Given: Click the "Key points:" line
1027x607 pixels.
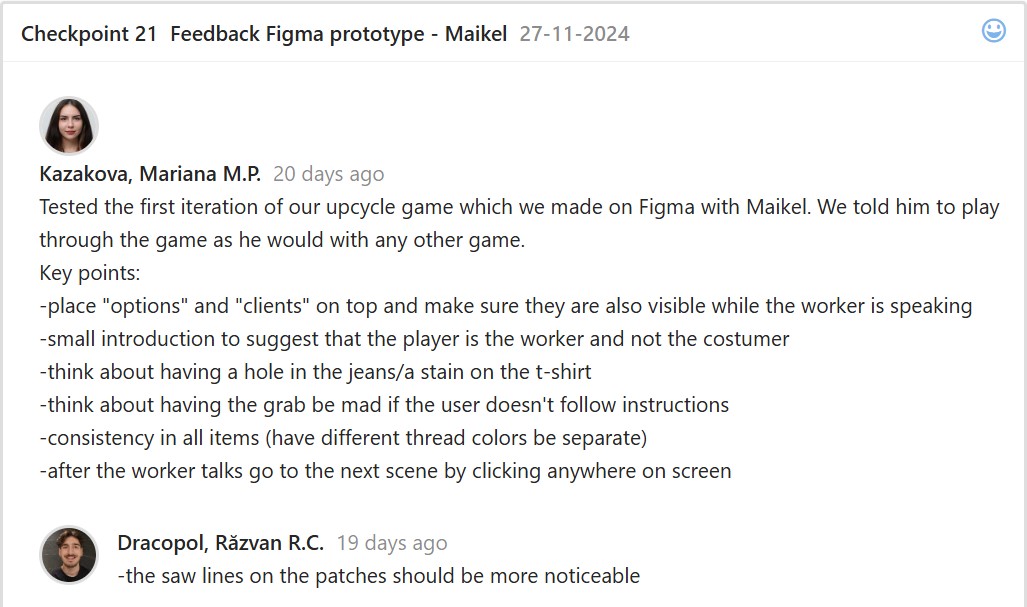Looking at the screenshot, I should pos(90,273).
